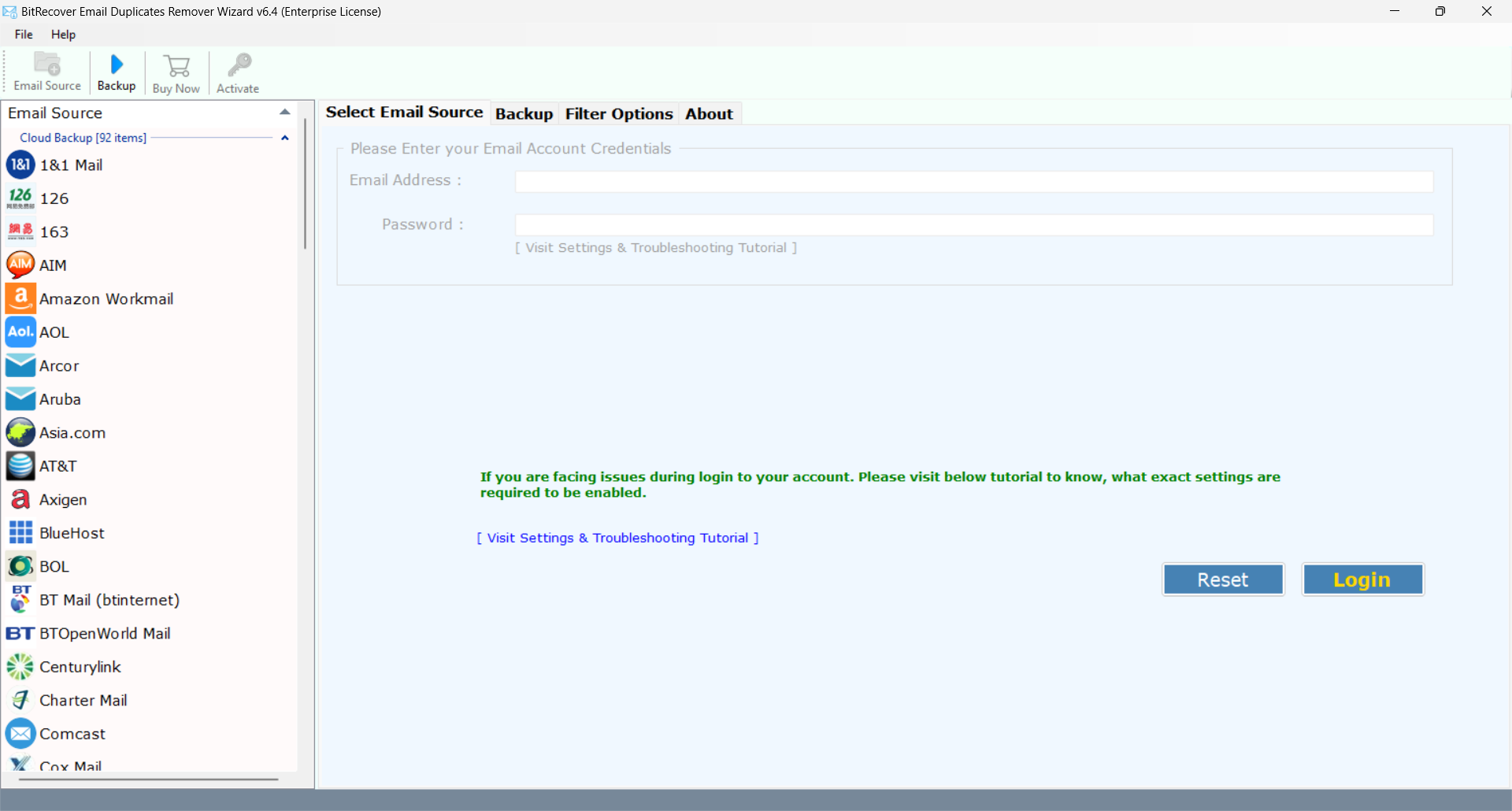Choose the Amazon Workmail icon

point(20,298)
